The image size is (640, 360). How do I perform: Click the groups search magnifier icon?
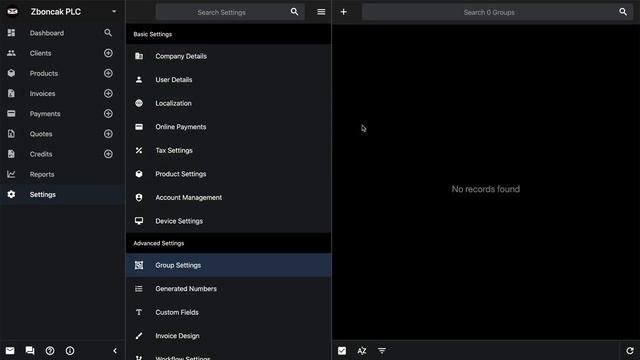(x=623, y=12)
